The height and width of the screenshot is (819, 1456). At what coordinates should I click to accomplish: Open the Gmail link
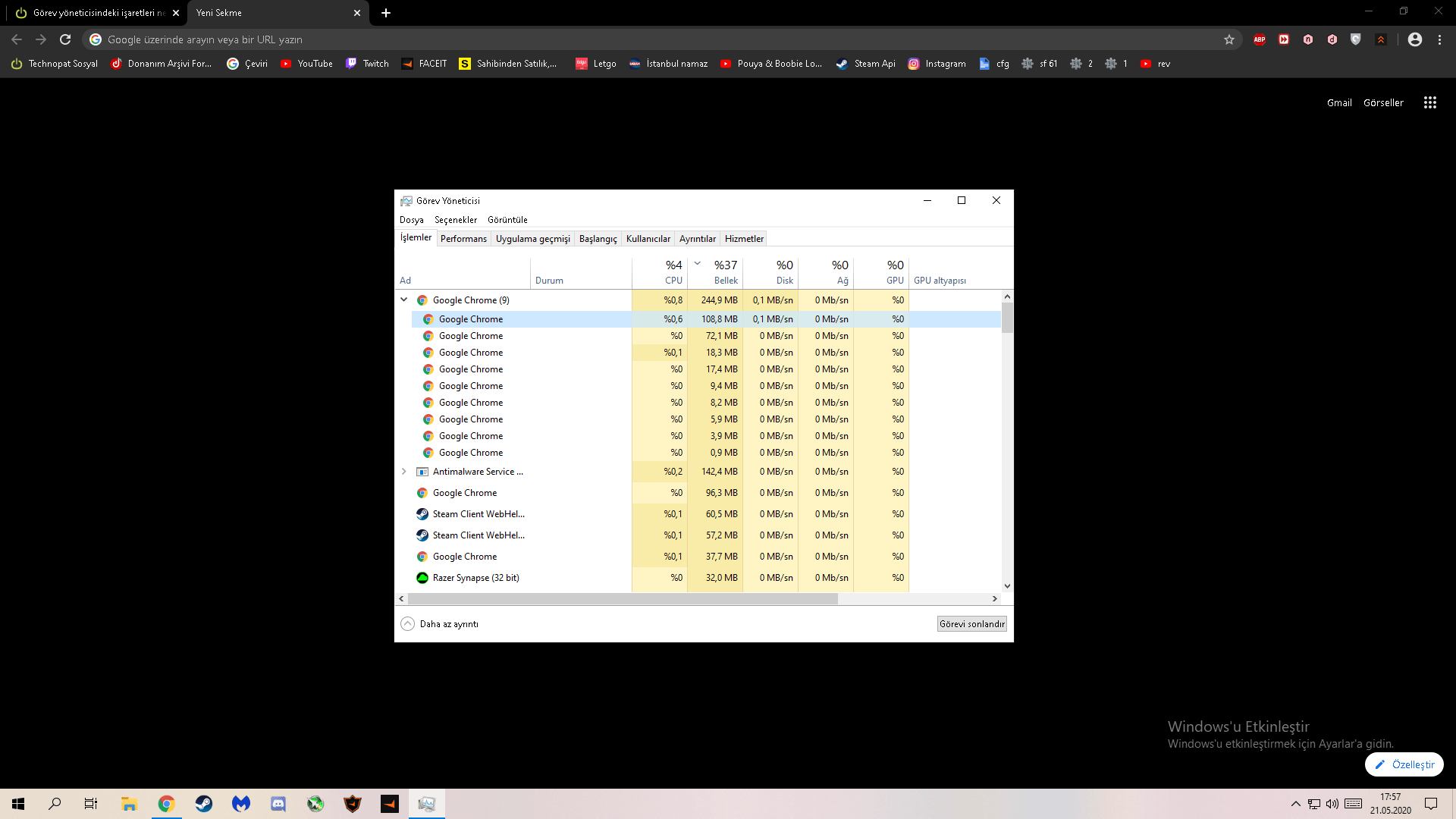tap(1338, 102)
